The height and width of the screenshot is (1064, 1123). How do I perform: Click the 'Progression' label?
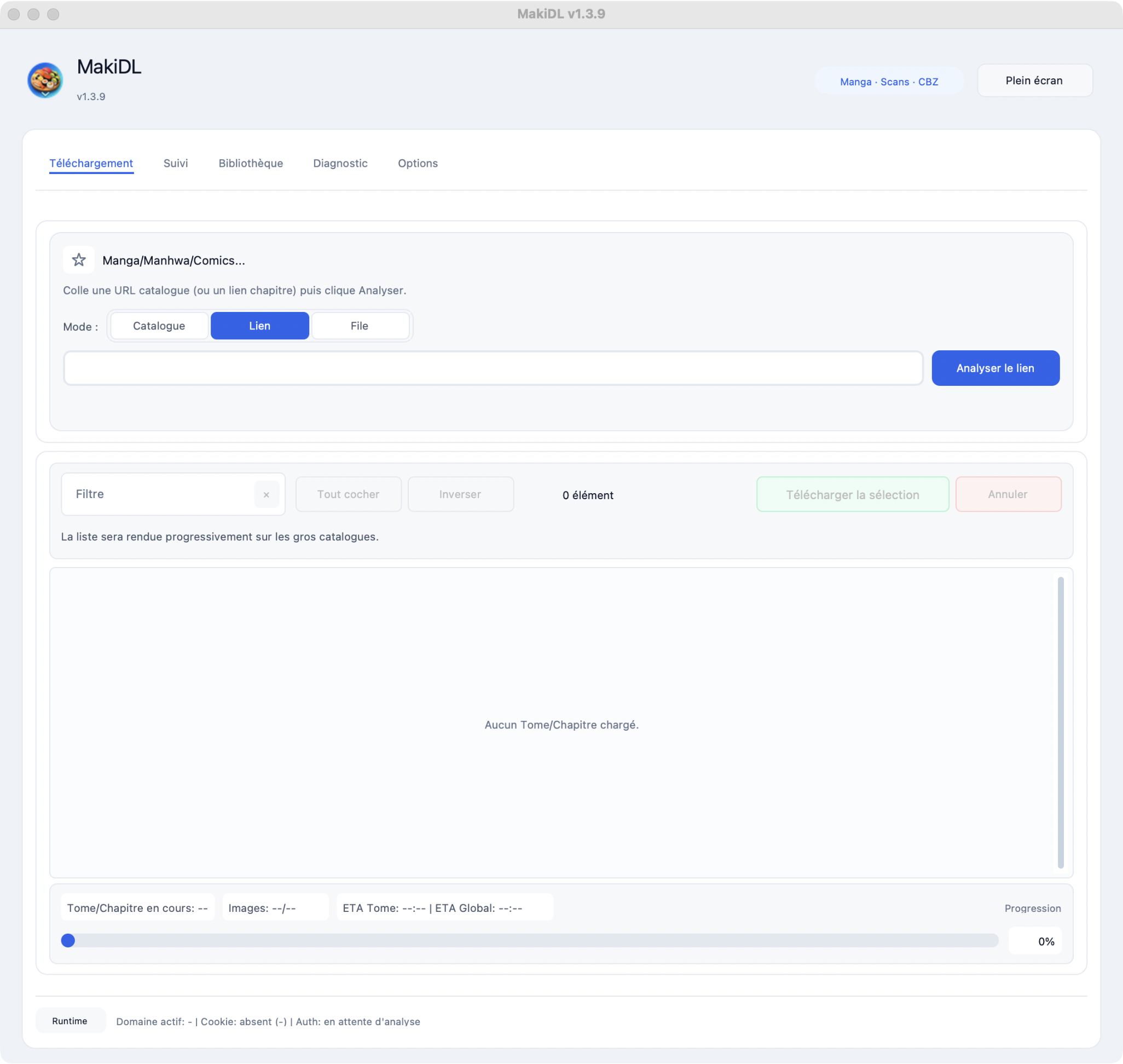click(1033, 909)
